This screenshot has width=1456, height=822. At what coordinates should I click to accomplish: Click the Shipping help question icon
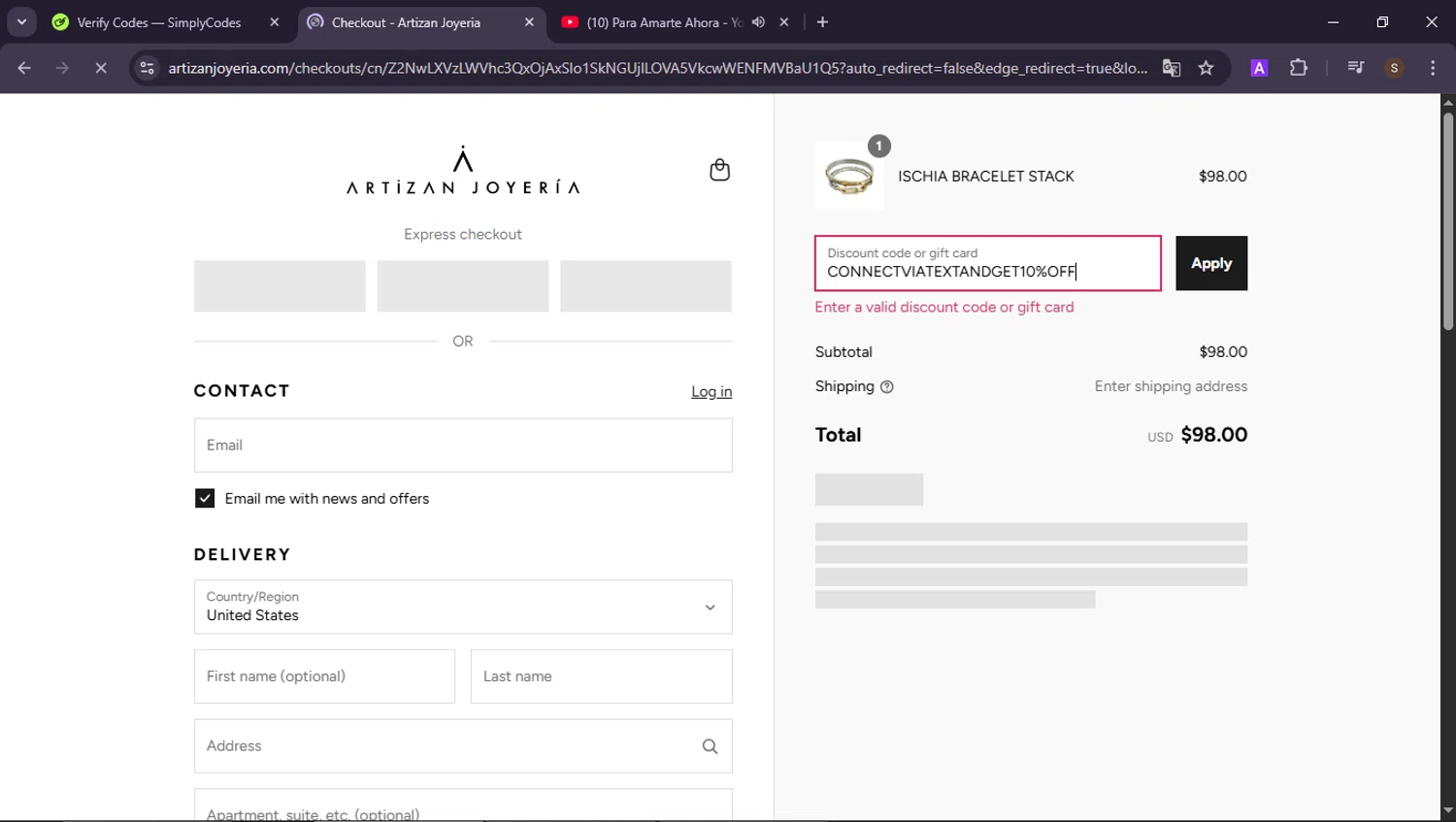click(886, 386)
